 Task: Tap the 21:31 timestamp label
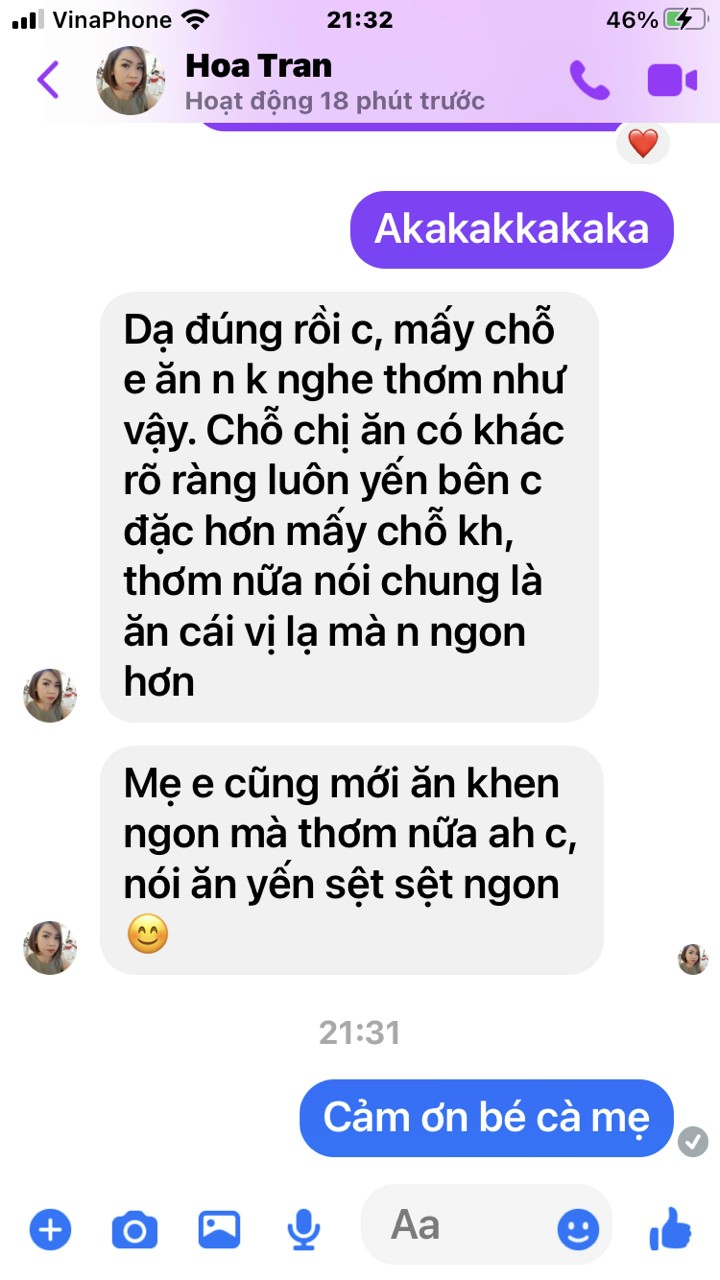pos(360,1033)
